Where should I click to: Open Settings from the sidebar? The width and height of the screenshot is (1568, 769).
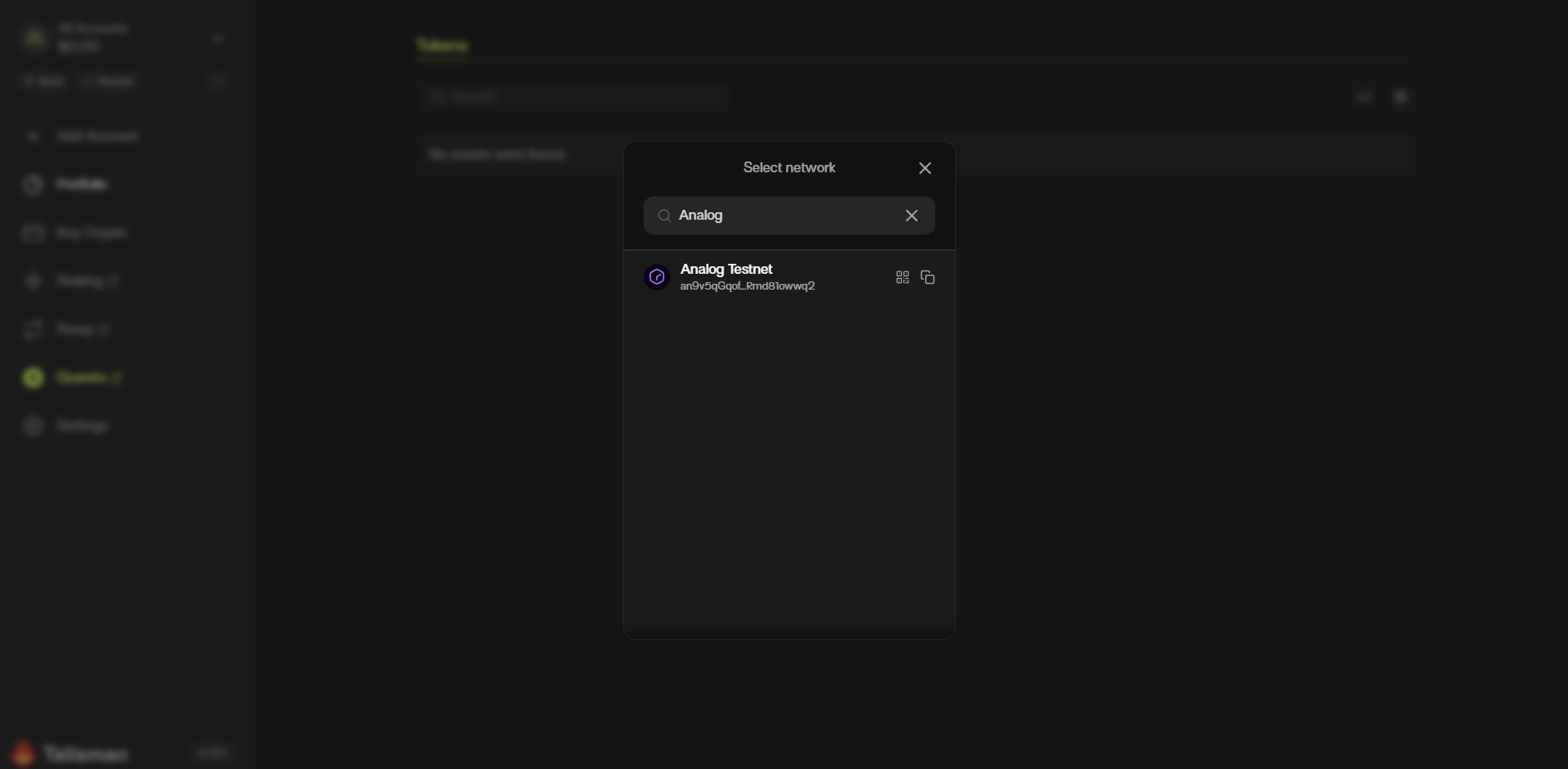[x=82, y=426]
